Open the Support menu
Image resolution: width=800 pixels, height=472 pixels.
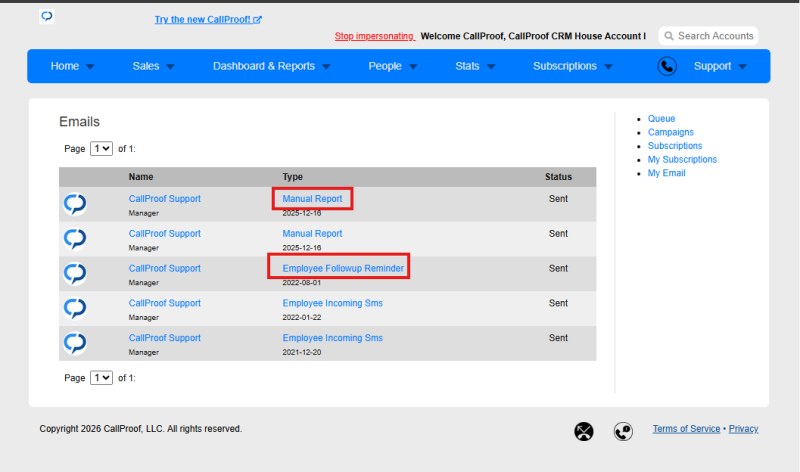pyautogui.click(x=712, y=66)
